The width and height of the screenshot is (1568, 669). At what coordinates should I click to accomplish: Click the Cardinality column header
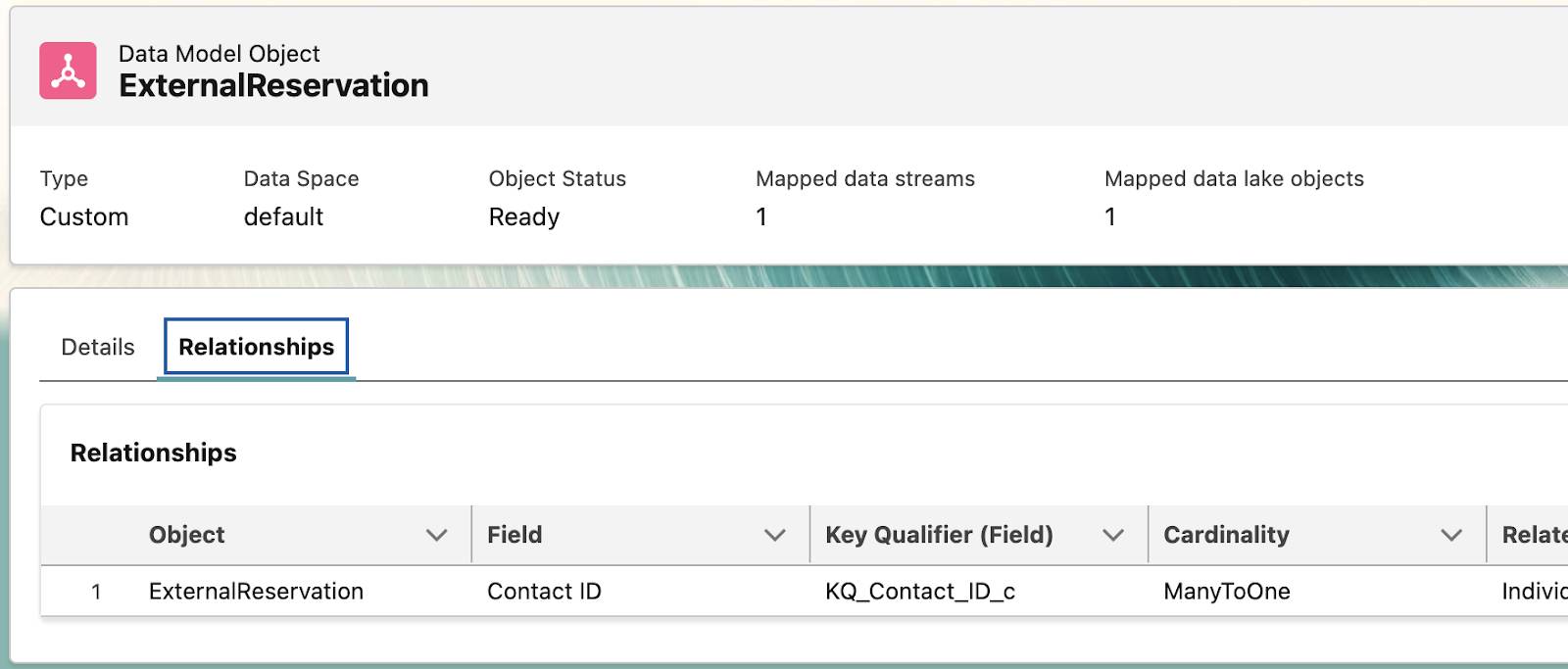coord(1226,535)
